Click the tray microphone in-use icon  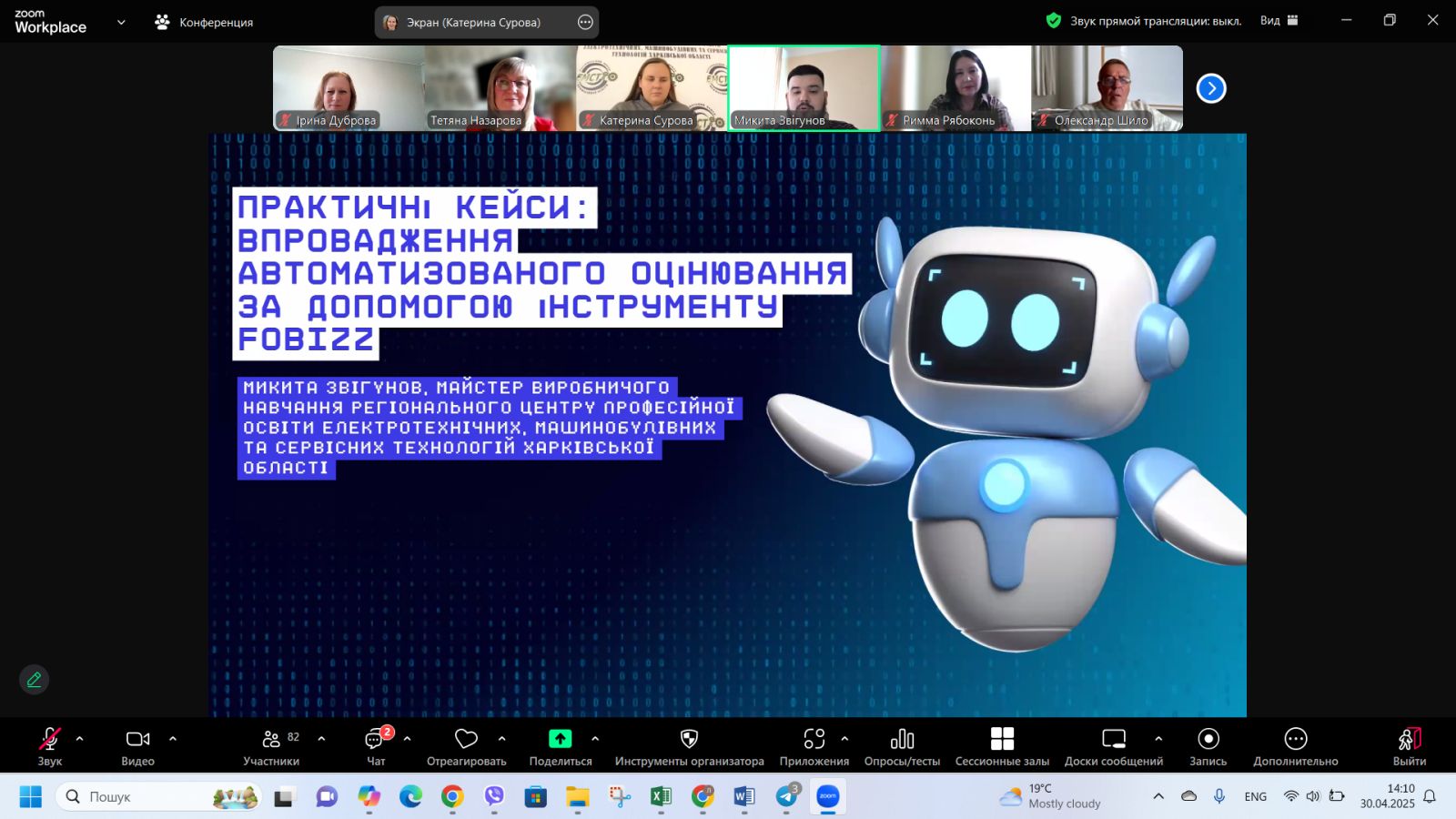click(x=1219, y=796)
